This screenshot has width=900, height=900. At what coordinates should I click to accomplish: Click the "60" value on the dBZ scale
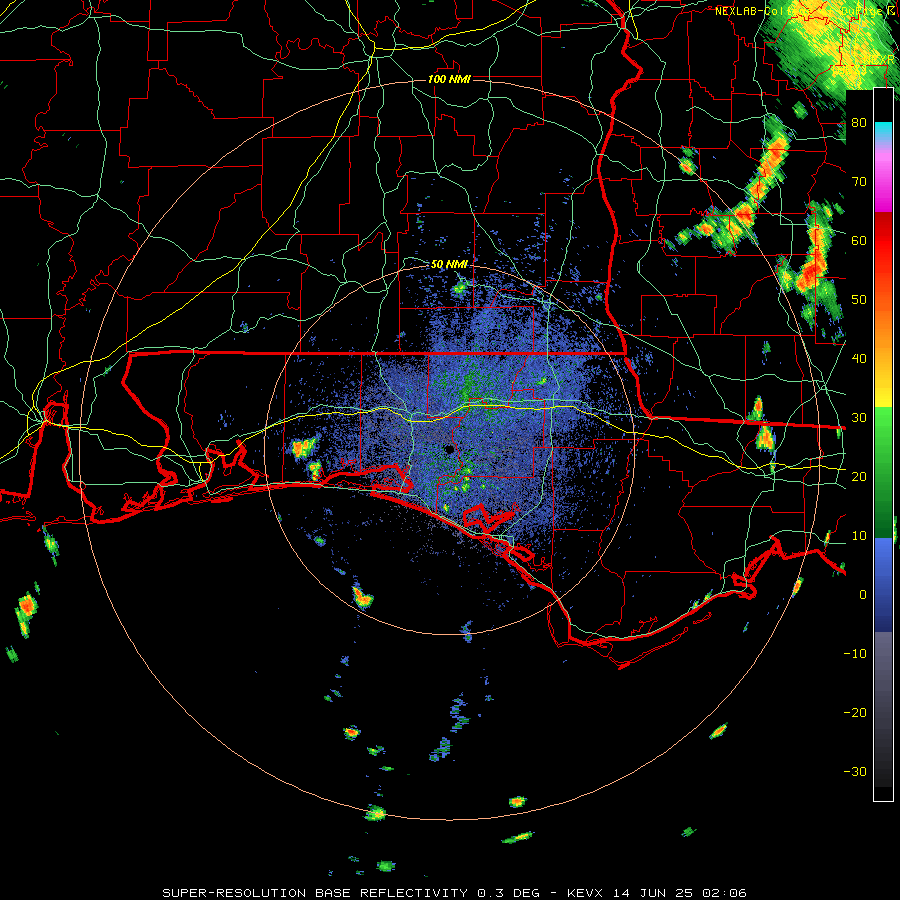point(859,240)
